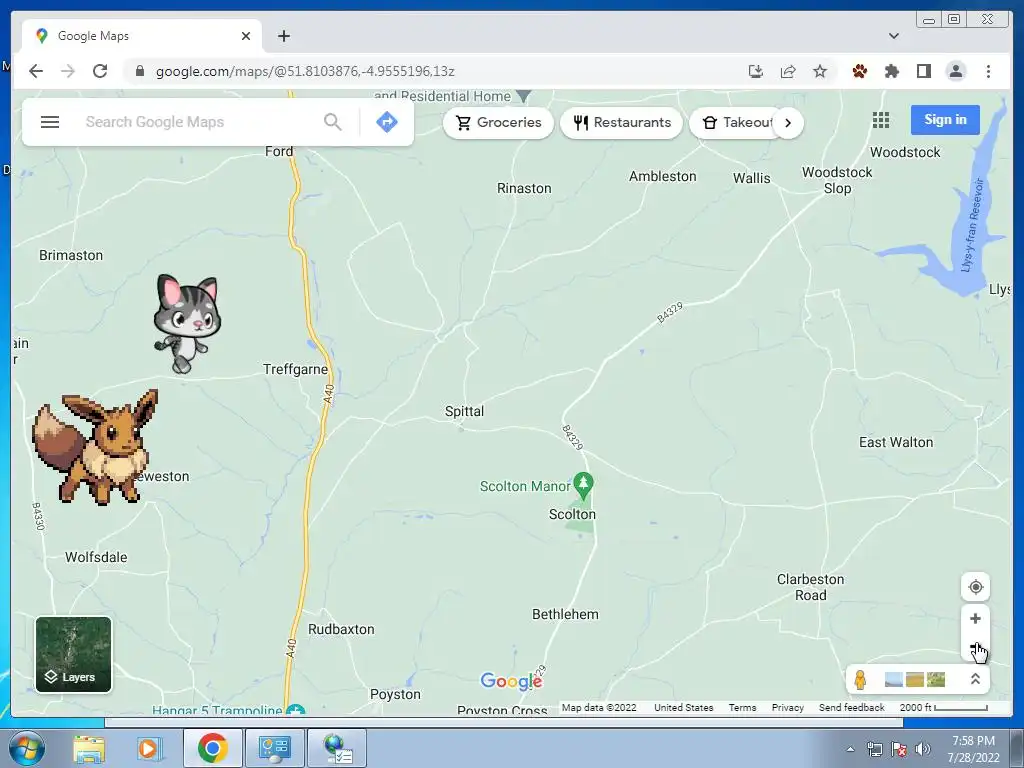Click the padlock site info icon
1024x768 pixels.
139,71
